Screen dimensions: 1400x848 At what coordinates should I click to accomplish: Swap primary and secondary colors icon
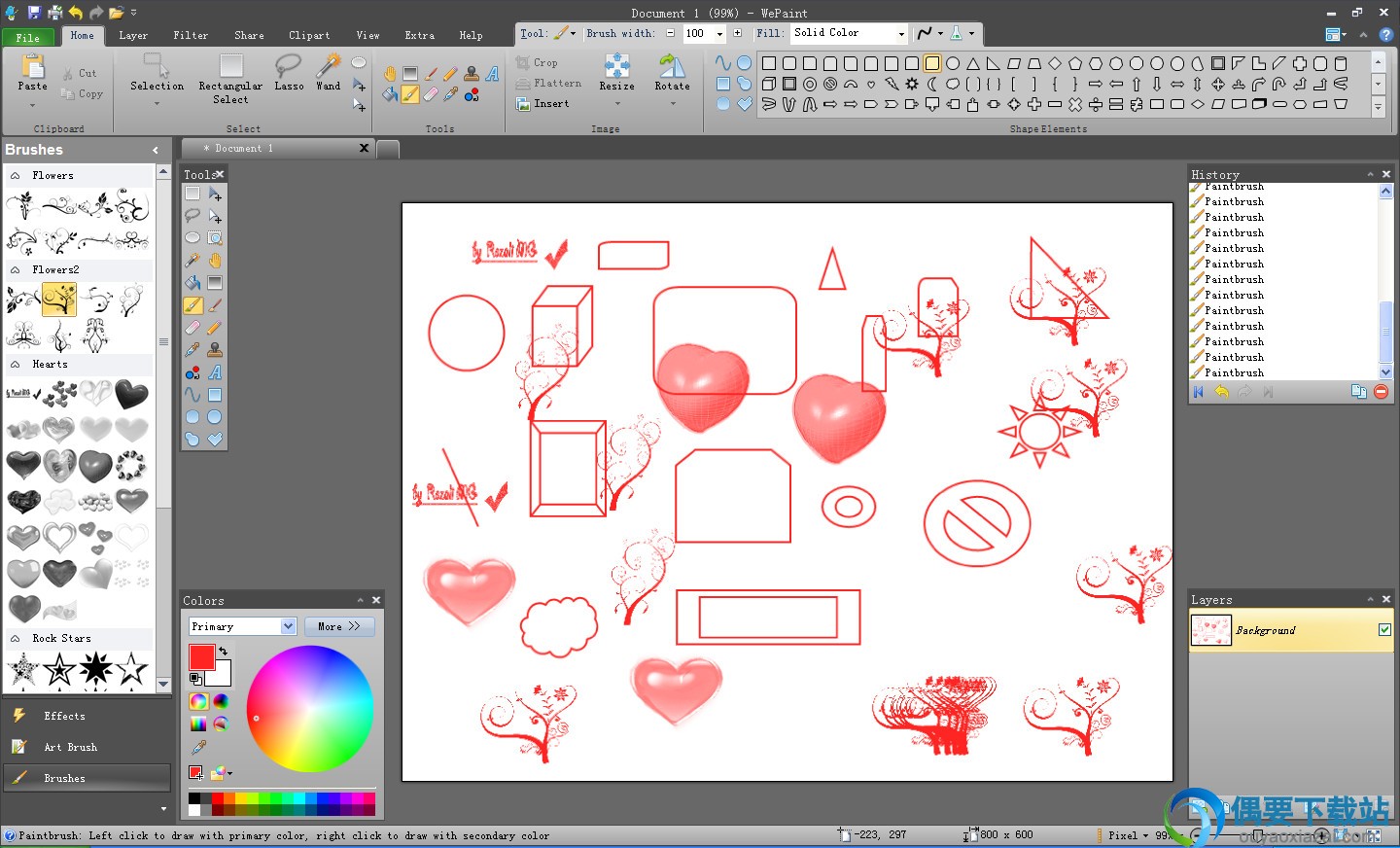click(224, 651)
